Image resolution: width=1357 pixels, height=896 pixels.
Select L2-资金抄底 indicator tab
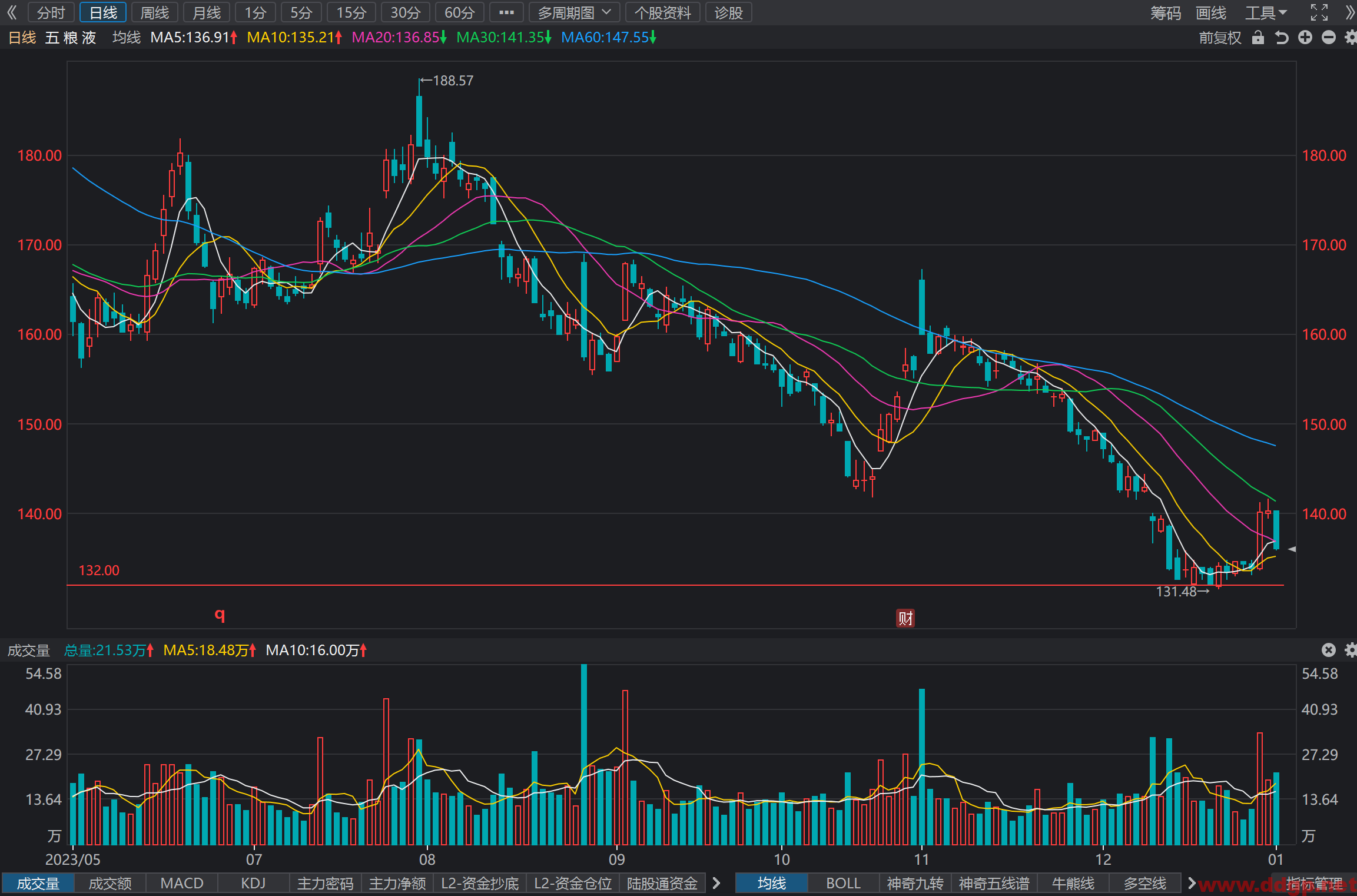[480, 883]
